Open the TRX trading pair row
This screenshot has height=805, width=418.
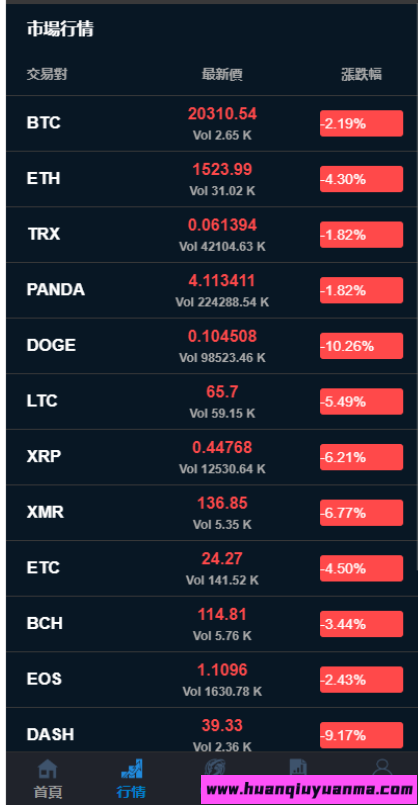pyautogui.click(x=212, y=235)
